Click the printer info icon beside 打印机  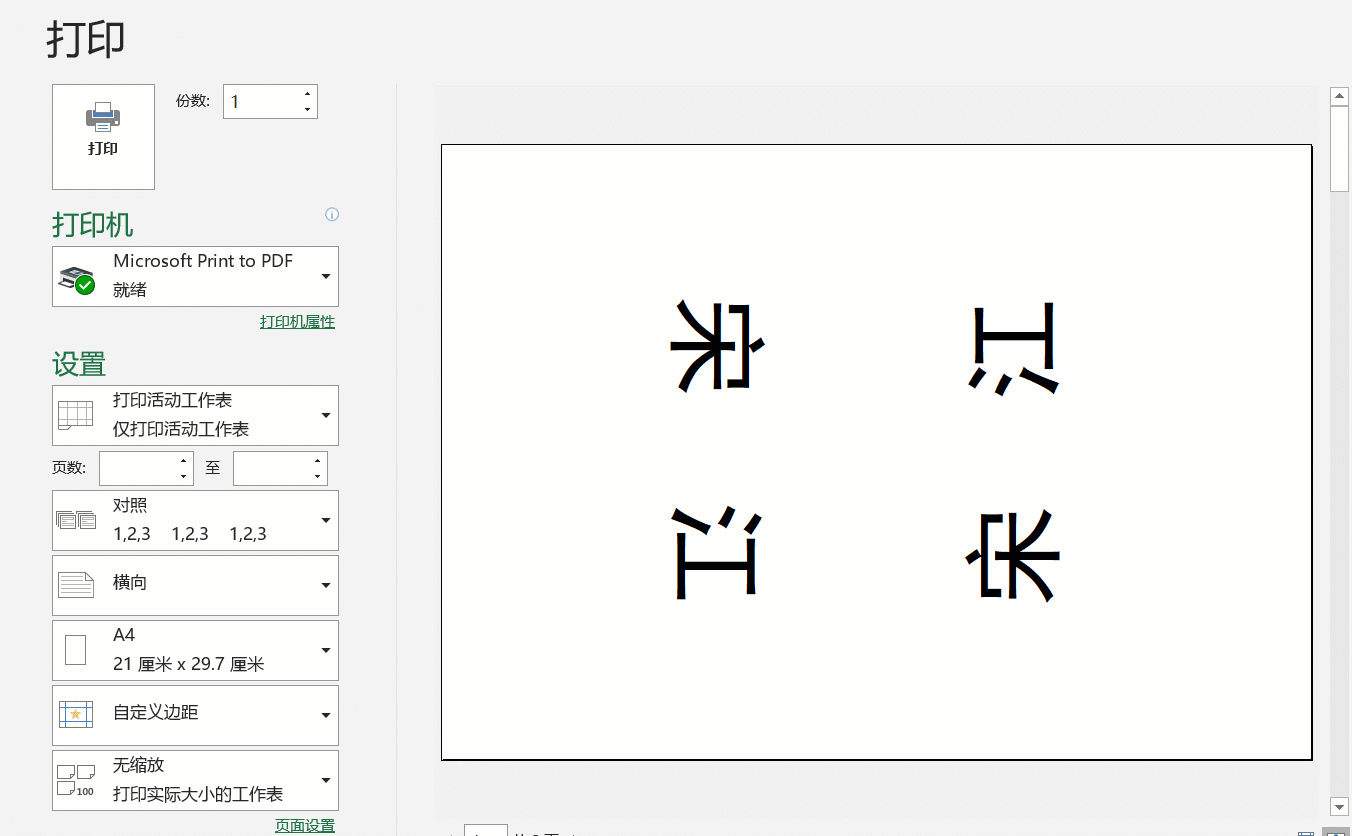[332, 214]
